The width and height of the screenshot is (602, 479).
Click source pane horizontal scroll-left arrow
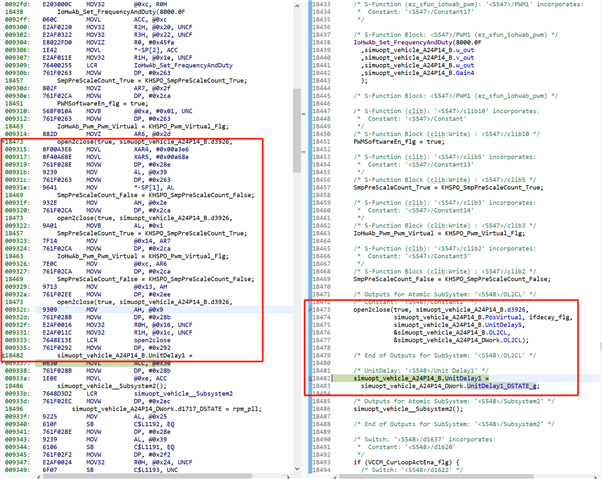pyautogui.click(x=336, y=476)
